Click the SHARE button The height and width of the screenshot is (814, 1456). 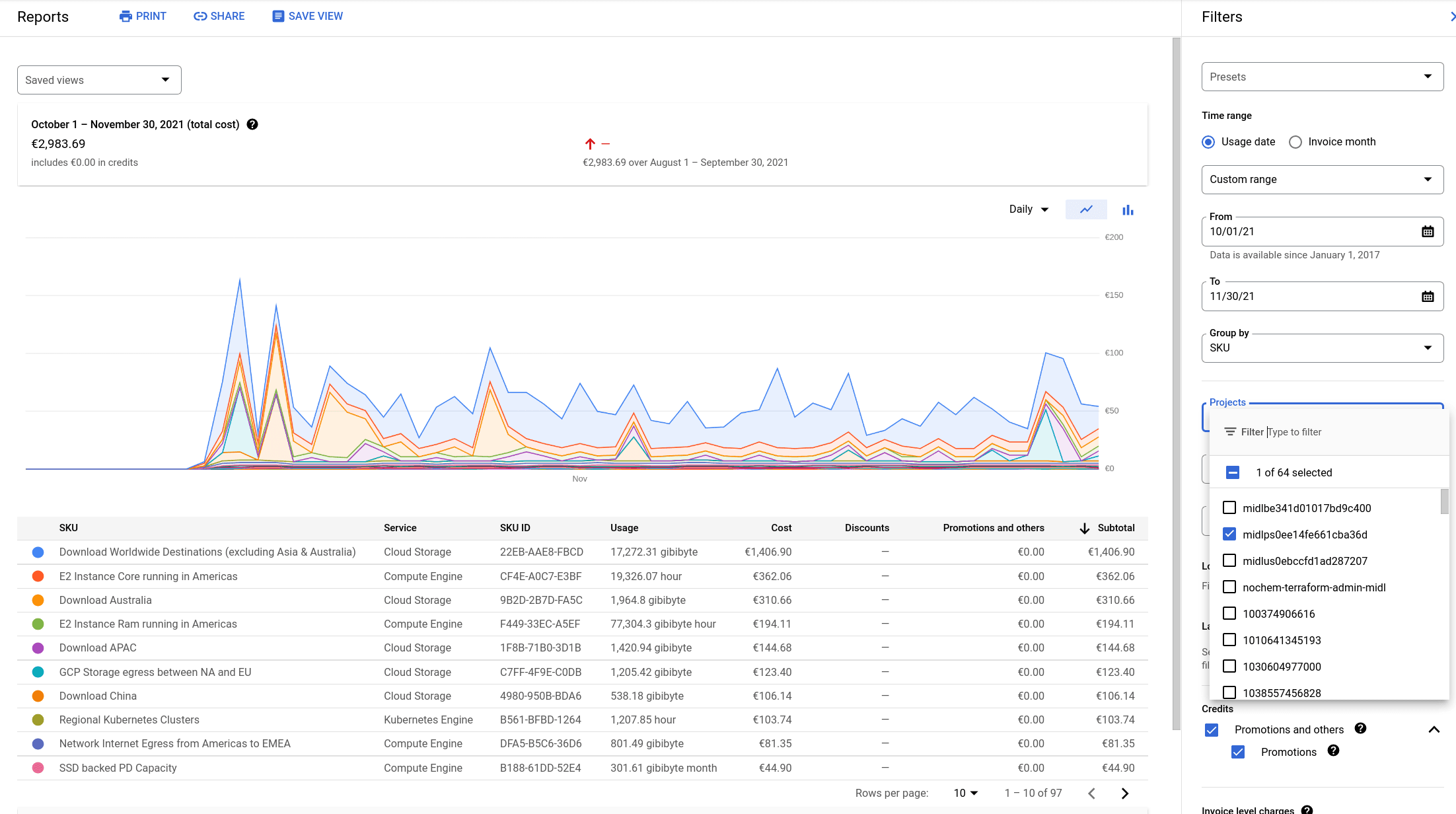tap(219, 16)
